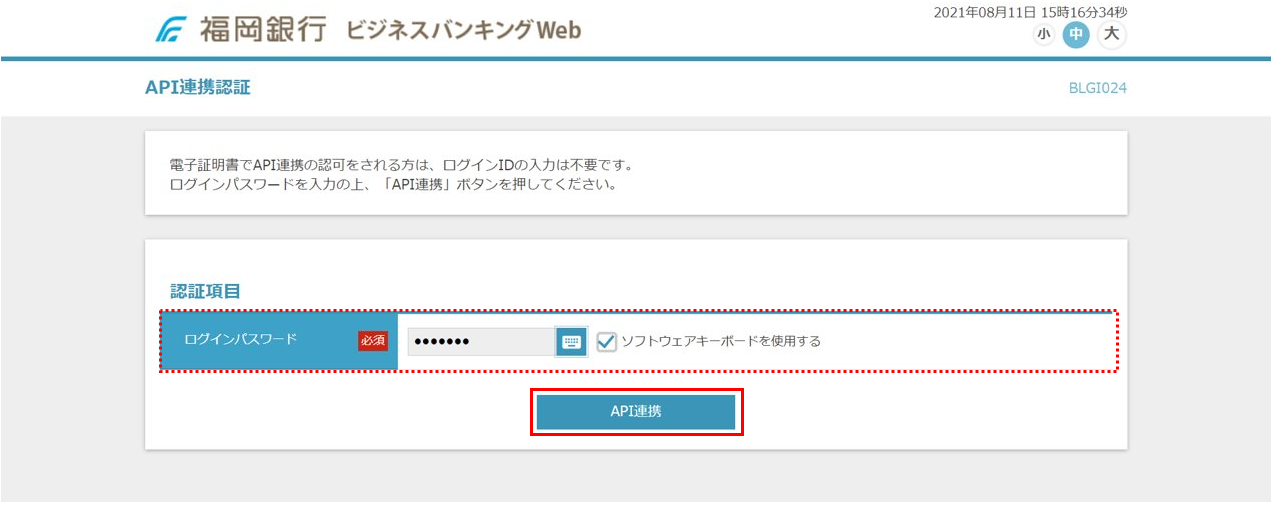Click the red 必須 badge
The width and height of the screenshot is (1275, 517).
[372, 341]
